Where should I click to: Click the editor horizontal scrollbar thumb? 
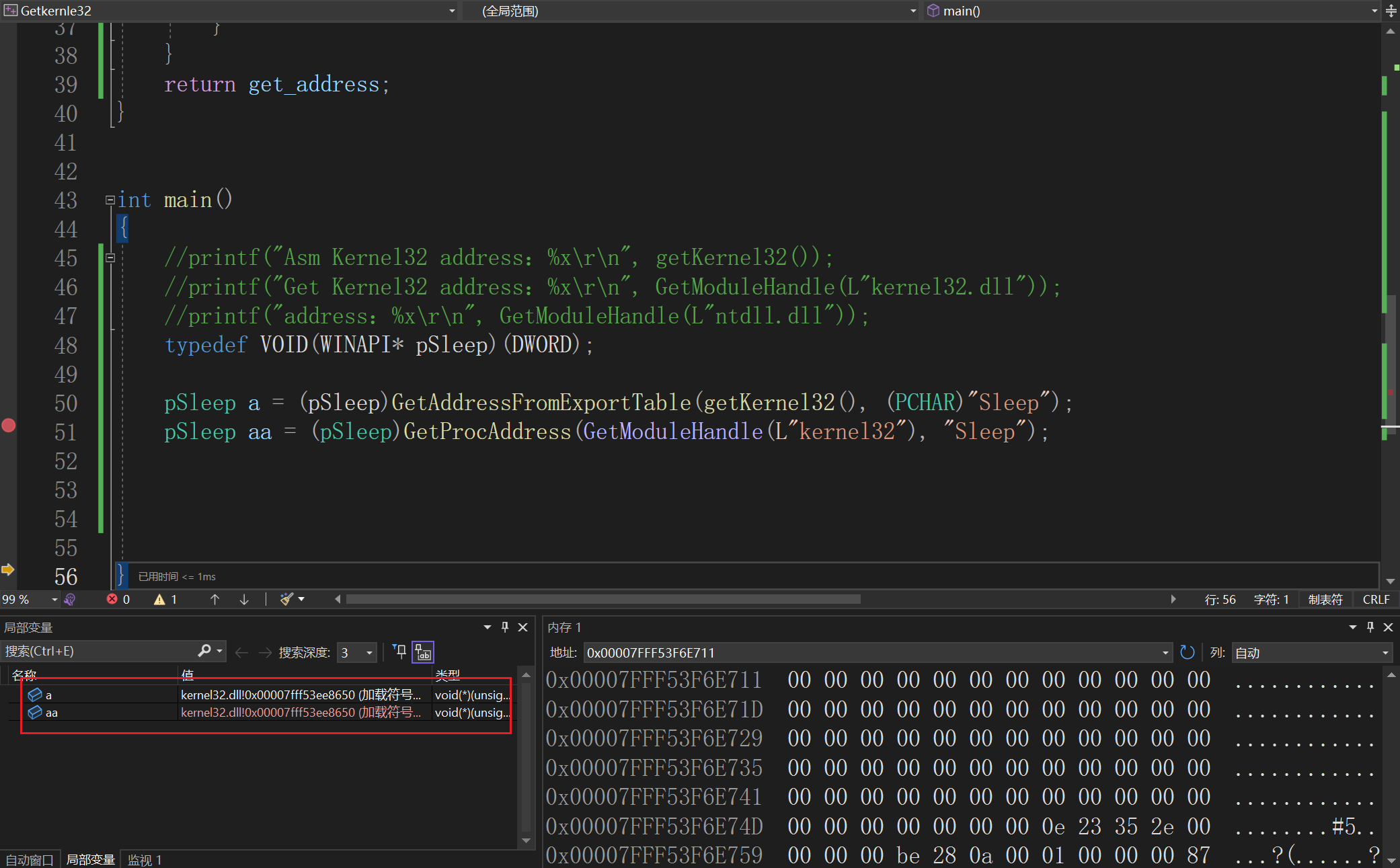pos(603,599)
